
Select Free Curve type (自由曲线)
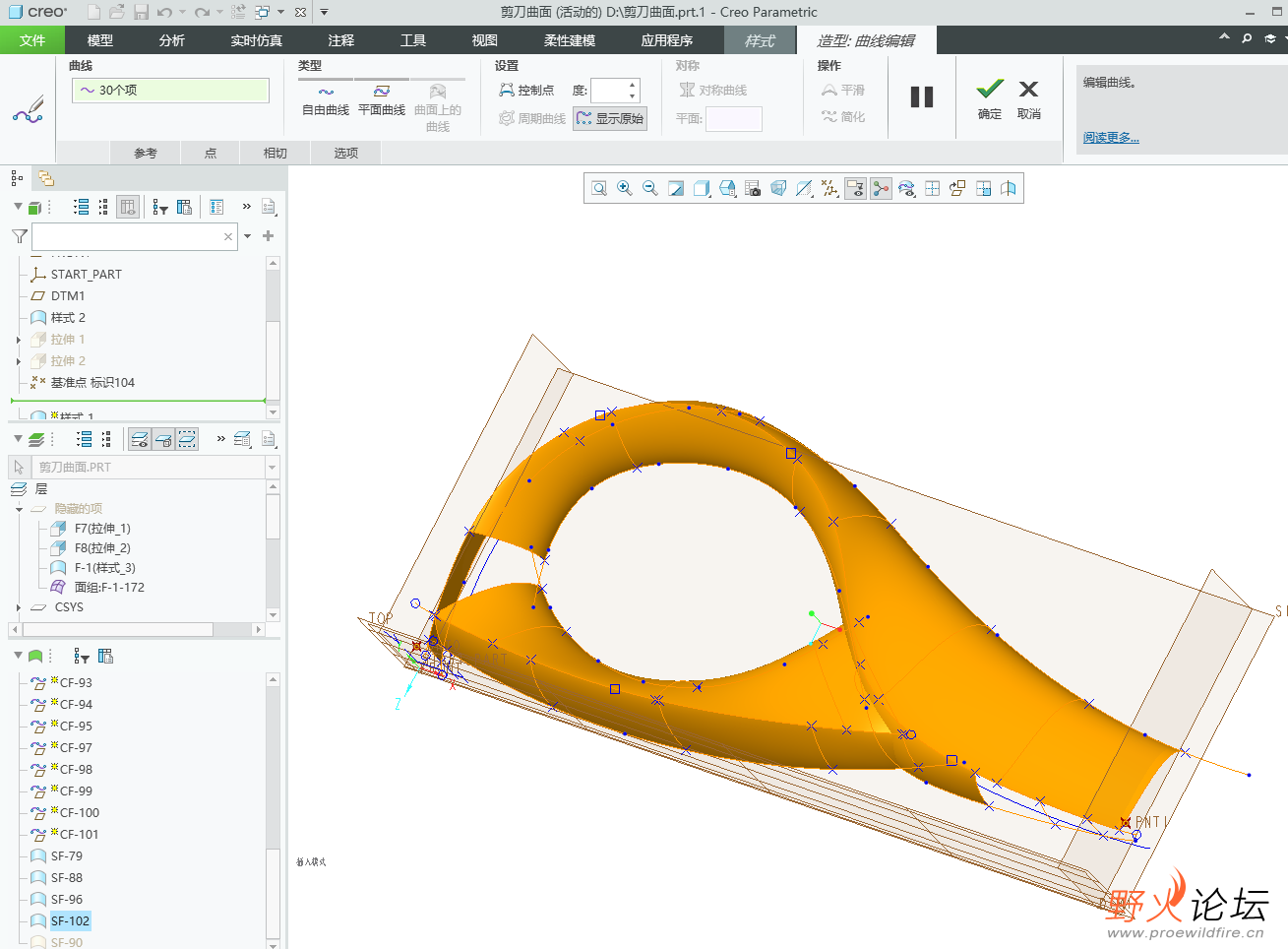326,100
